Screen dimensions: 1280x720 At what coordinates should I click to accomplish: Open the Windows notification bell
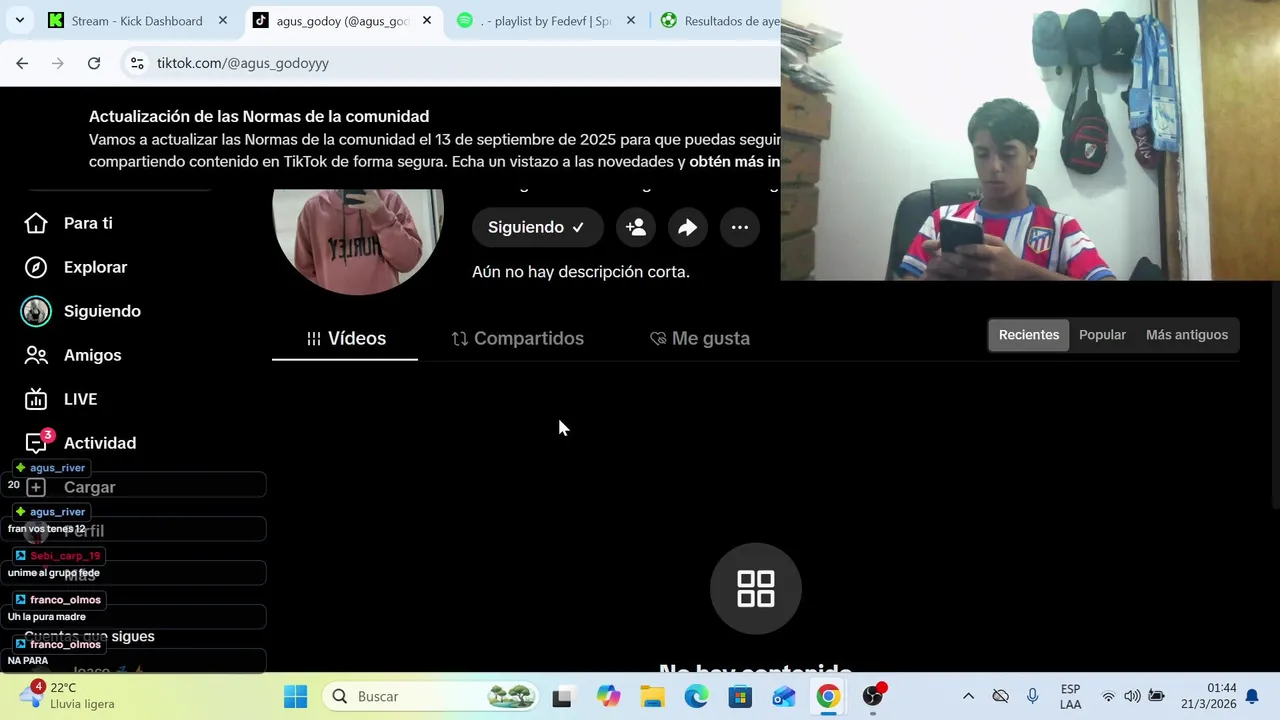click(x=1252, y=696)
